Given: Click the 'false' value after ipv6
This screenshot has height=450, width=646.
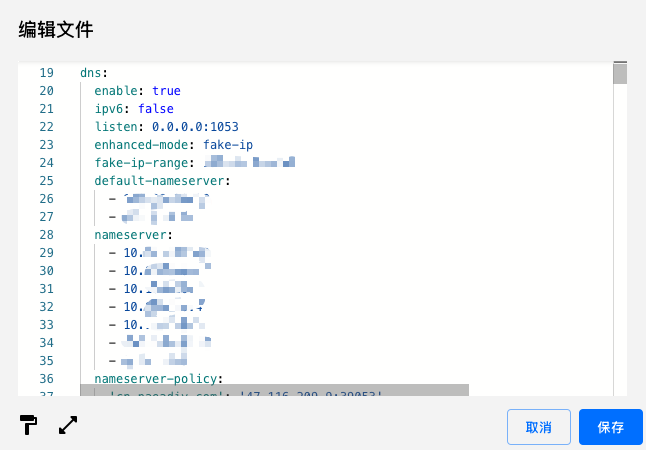Looking at the screenshot, I should pyautogui.click(x=156, y=109).
